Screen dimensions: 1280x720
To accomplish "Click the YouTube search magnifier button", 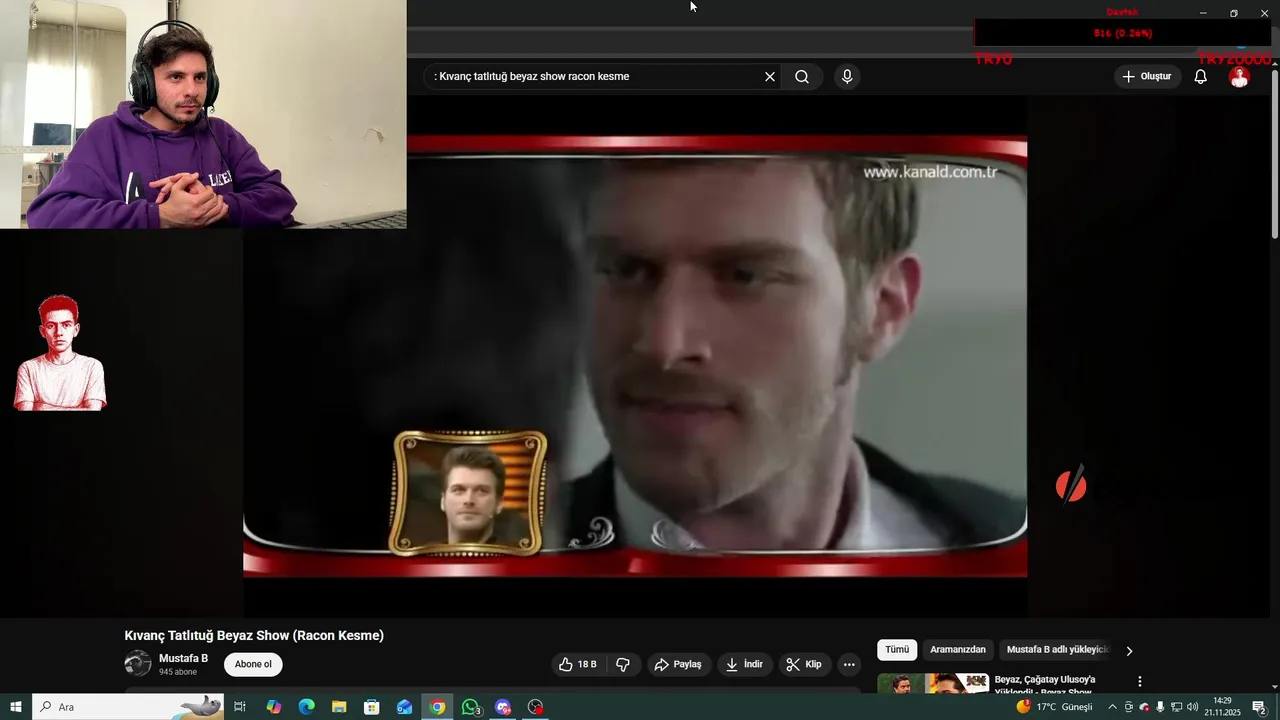I will 802,76.
